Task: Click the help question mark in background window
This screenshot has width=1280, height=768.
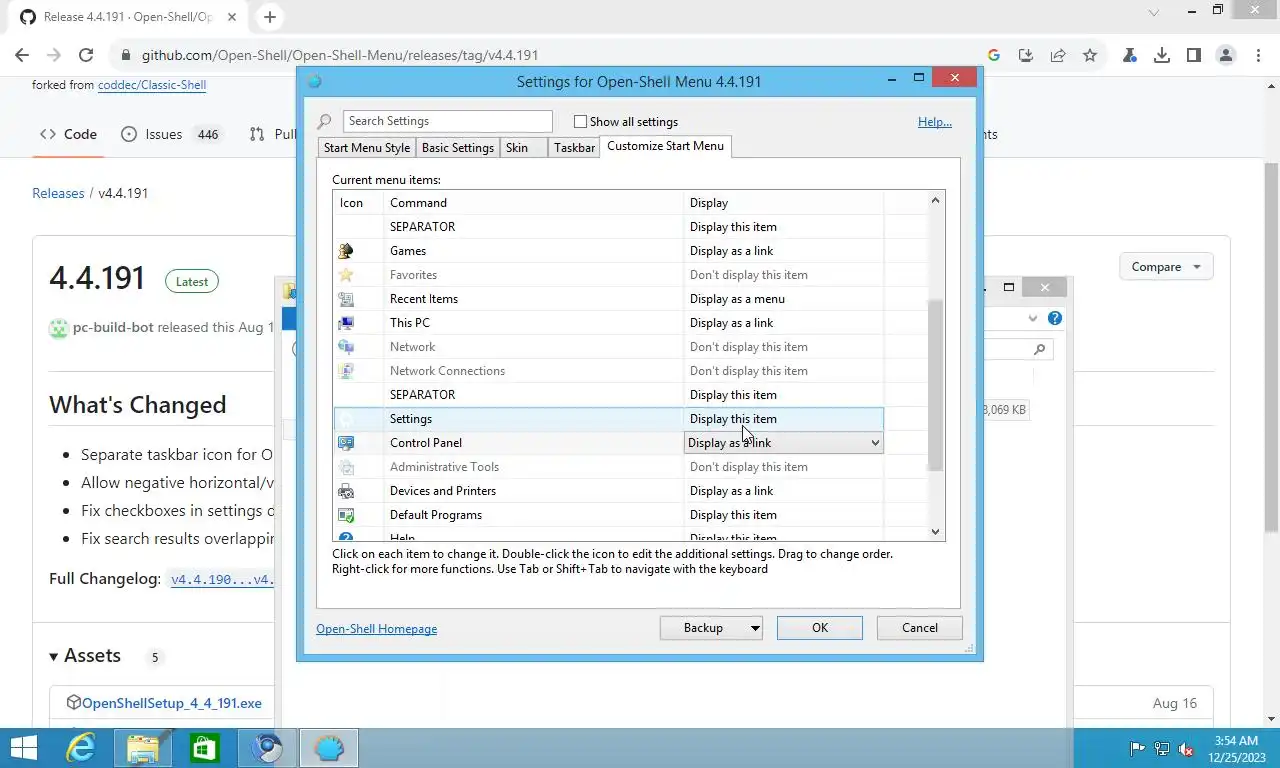Action: pyautogui.click(x=1055, y=318)
